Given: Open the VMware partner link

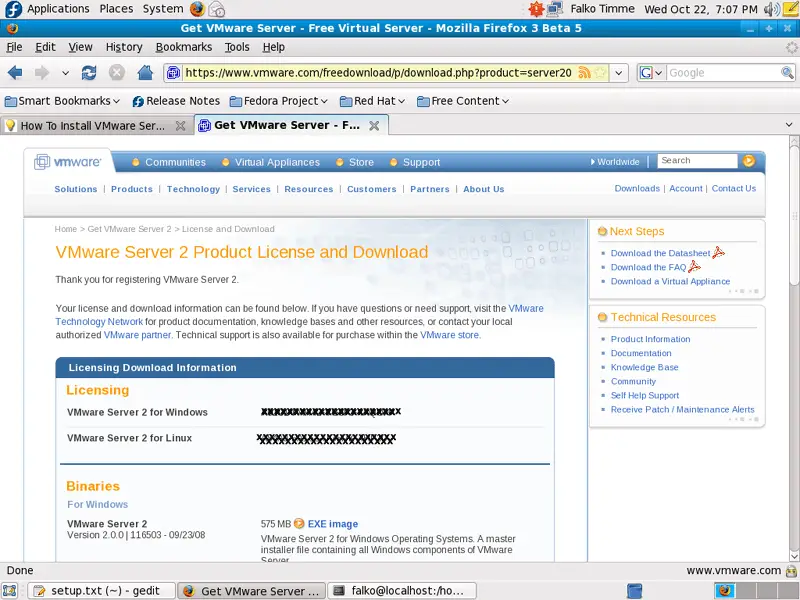Looking at the screenshot, I should (138, 335).
